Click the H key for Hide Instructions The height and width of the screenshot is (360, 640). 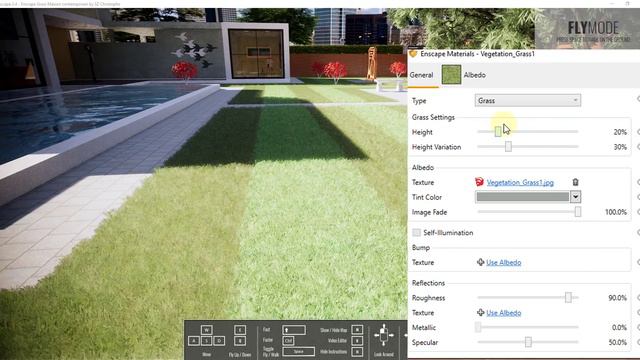357,351
